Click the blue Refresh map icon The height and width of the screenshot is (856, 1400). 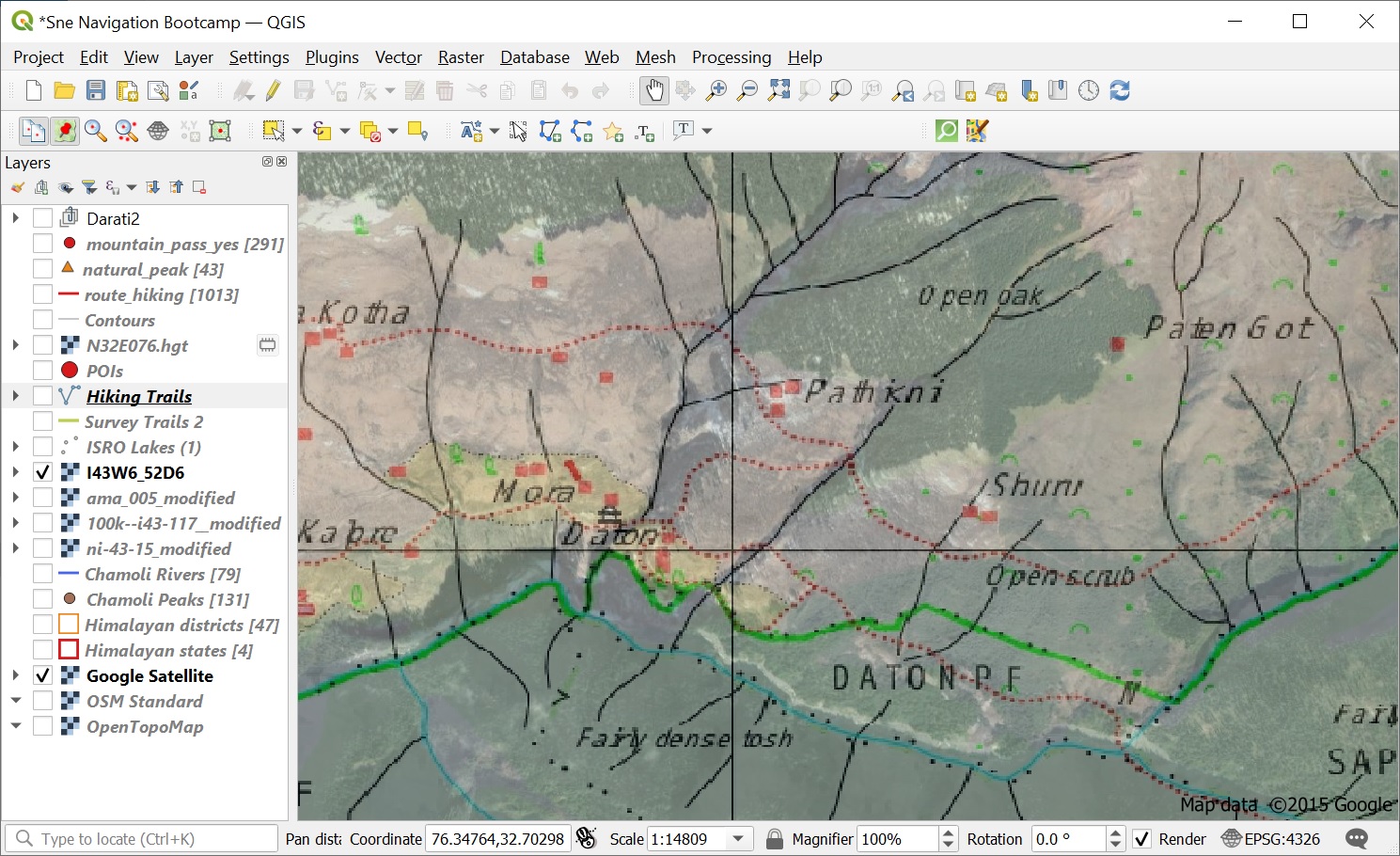1119,90
